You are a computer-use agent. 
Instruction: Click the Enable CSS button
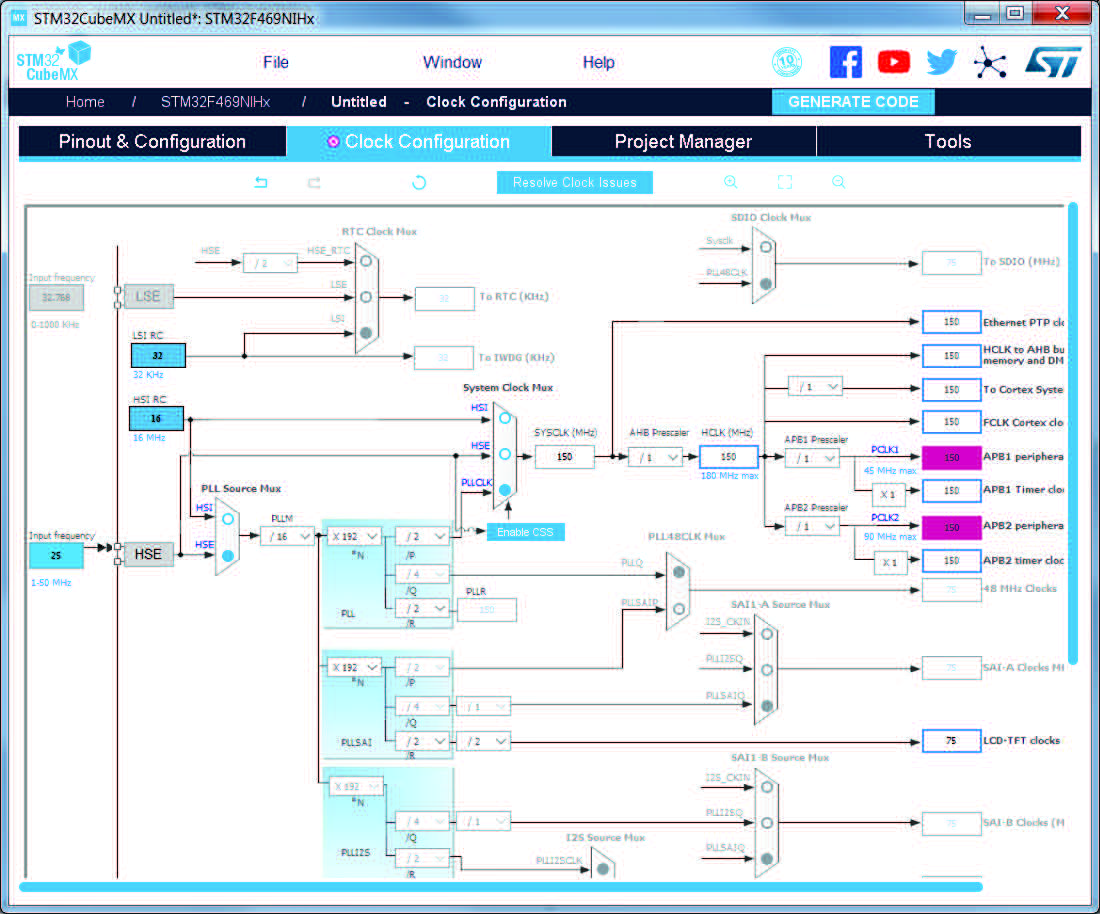coord(525,532)
